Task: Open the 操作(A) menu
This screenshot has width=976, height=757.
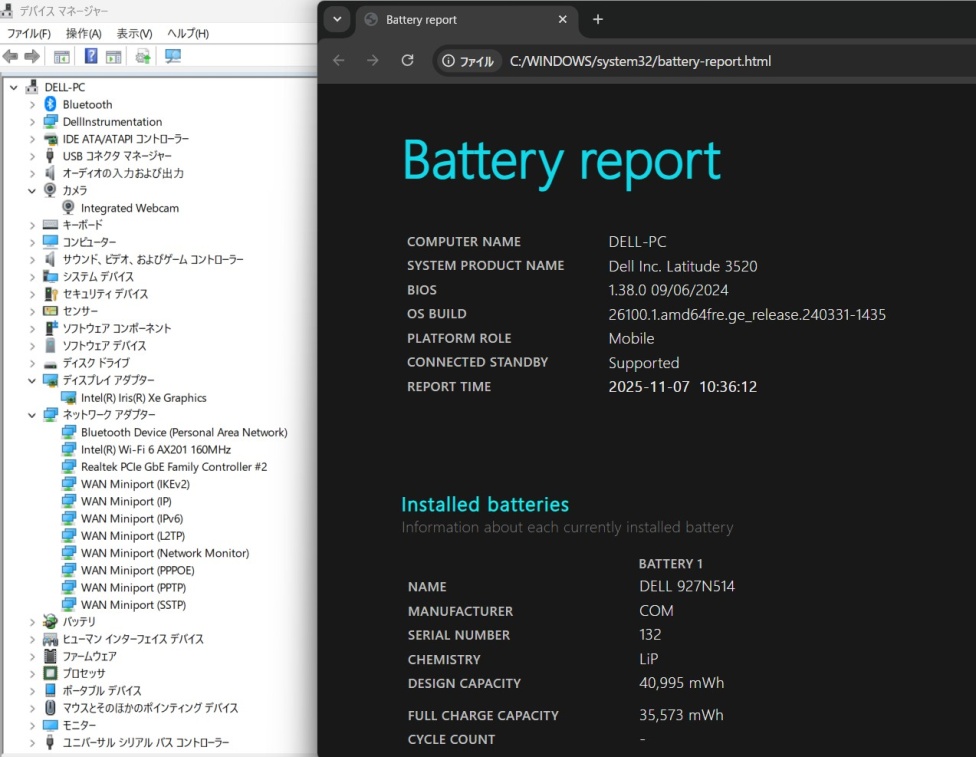Action: point(83,34)
